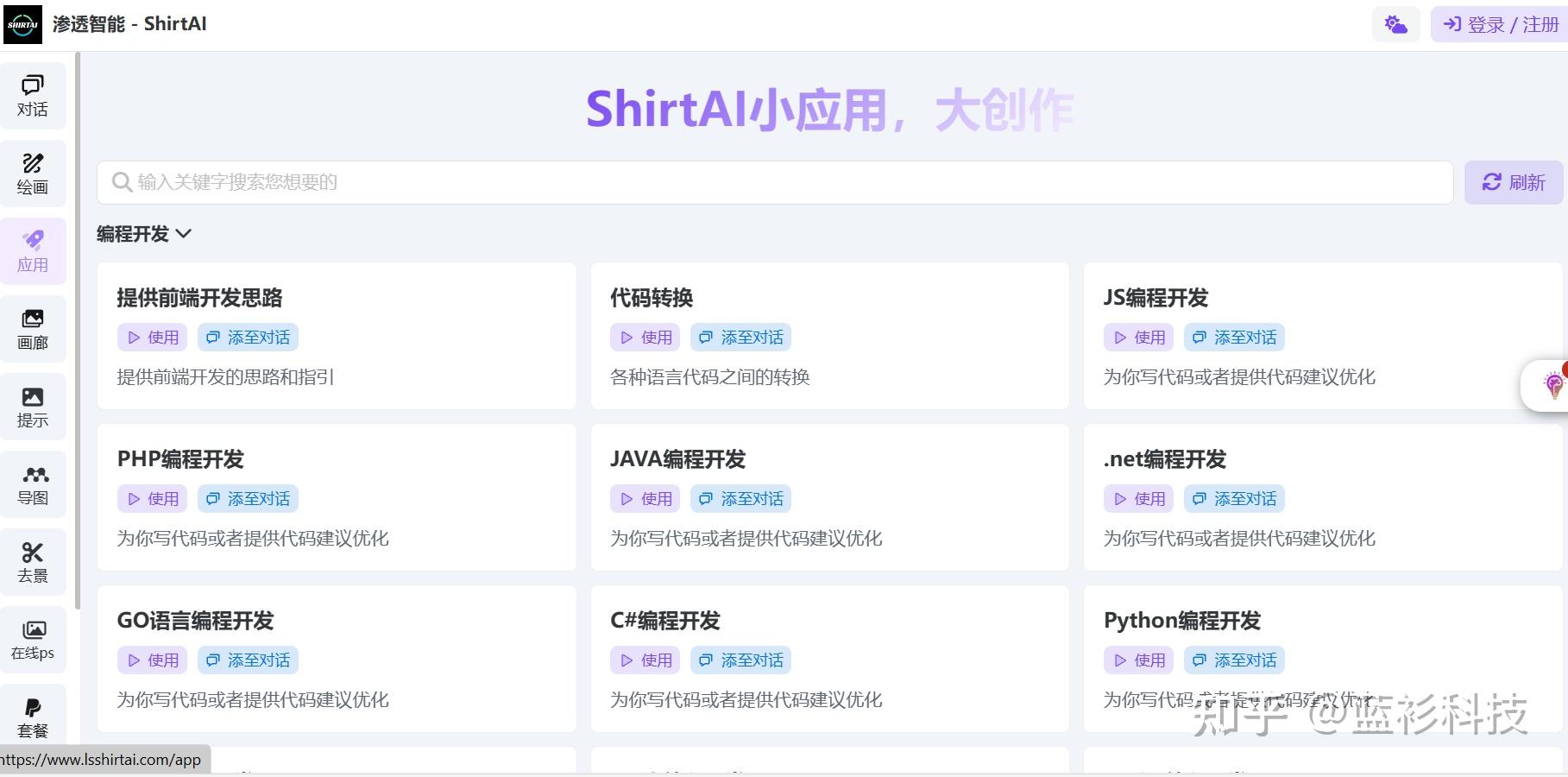The height and width of the screenshot is (777, 1568).
Task: Click the theme settings icon near top right
Action: pos(1395,24)
